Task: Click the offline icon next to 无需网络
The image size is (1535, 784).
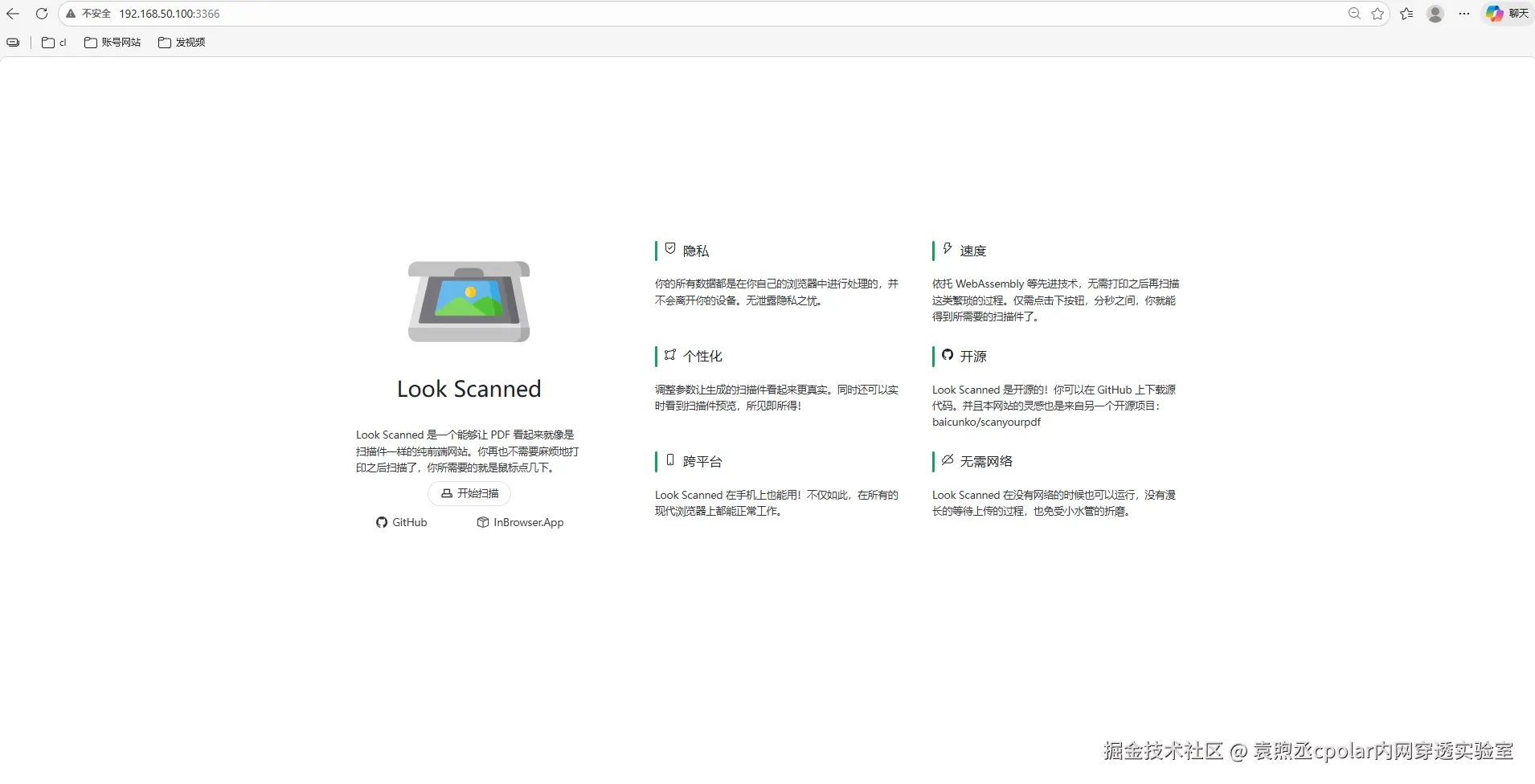Action: click(x=948, y=459)
